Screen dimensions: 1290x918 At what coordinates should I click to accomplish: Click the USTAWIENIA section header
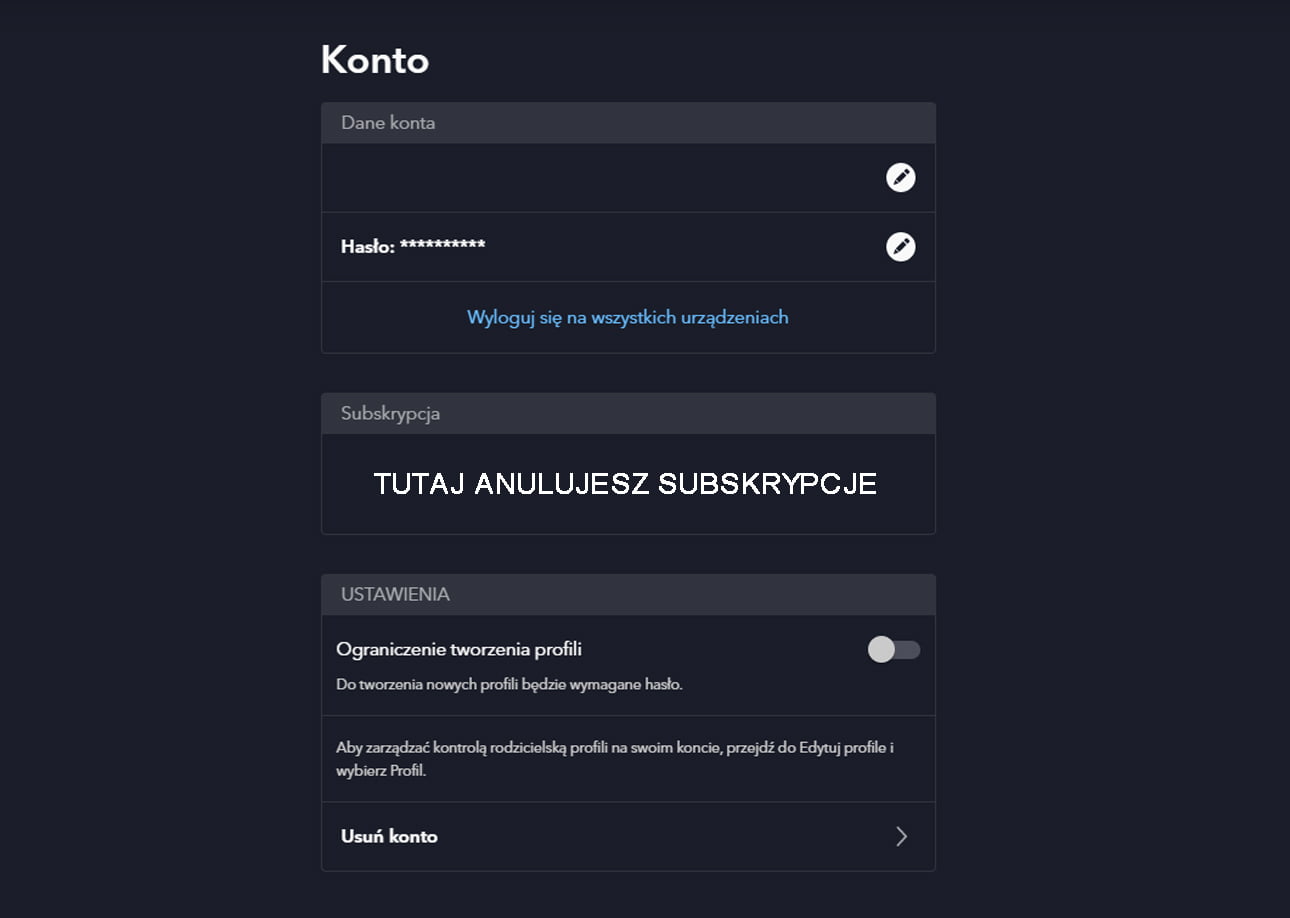[x=393, y=594]
